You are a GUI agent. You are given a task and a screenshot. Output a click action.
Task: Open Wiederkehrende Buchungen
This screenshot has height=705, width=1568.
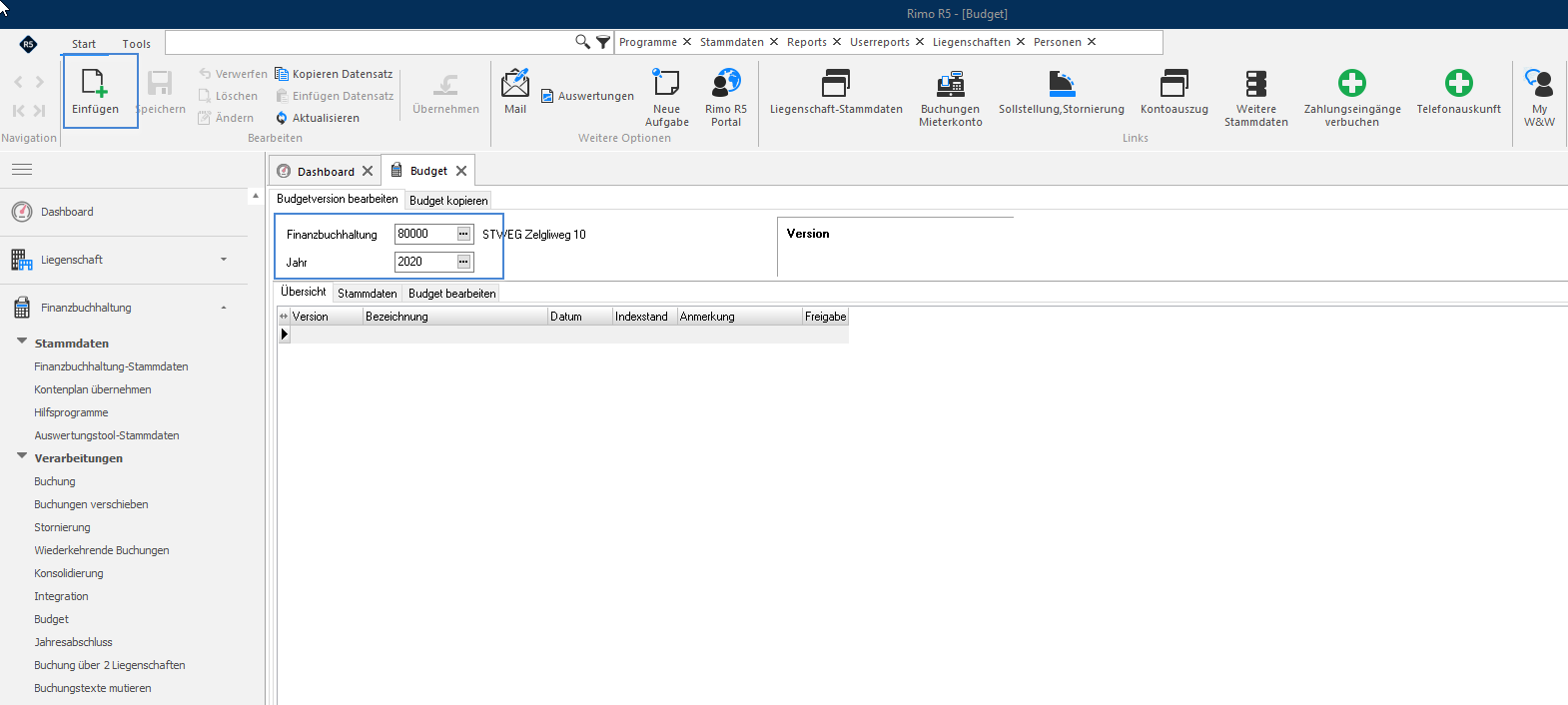[x=102, y=550]
